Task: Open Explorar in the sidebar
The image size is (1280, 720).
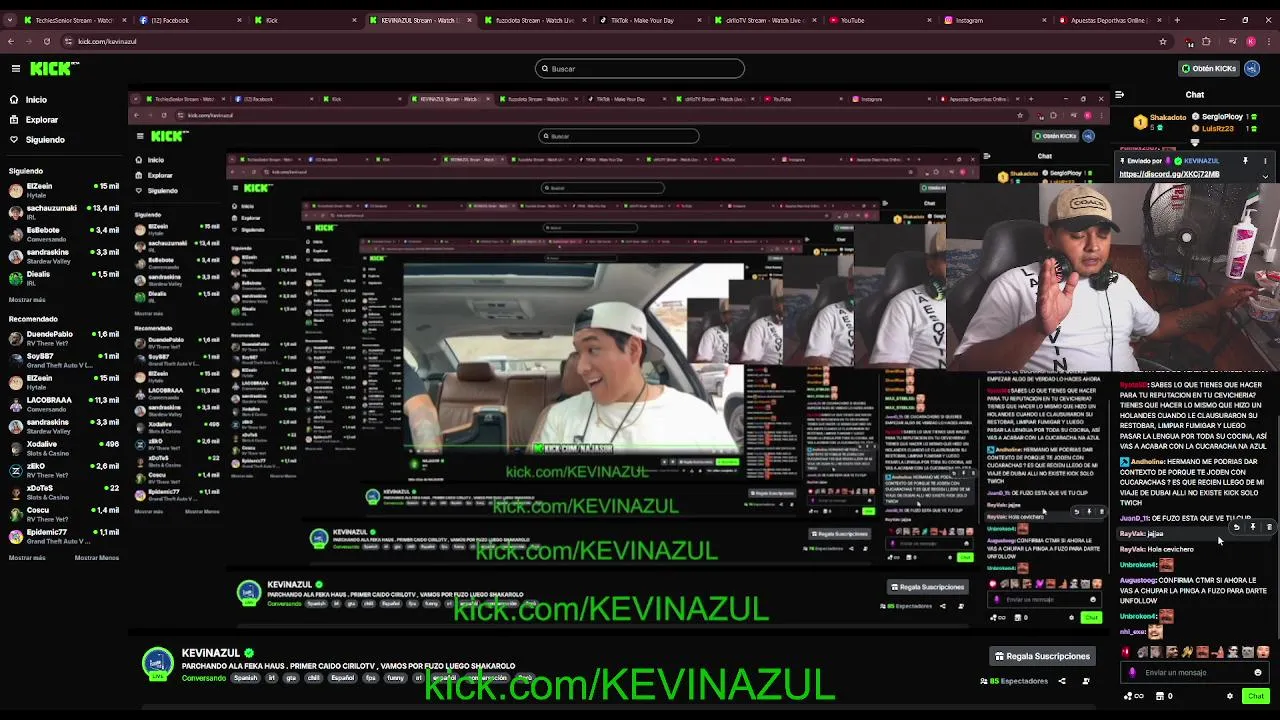Action: (x=41, y=120)
